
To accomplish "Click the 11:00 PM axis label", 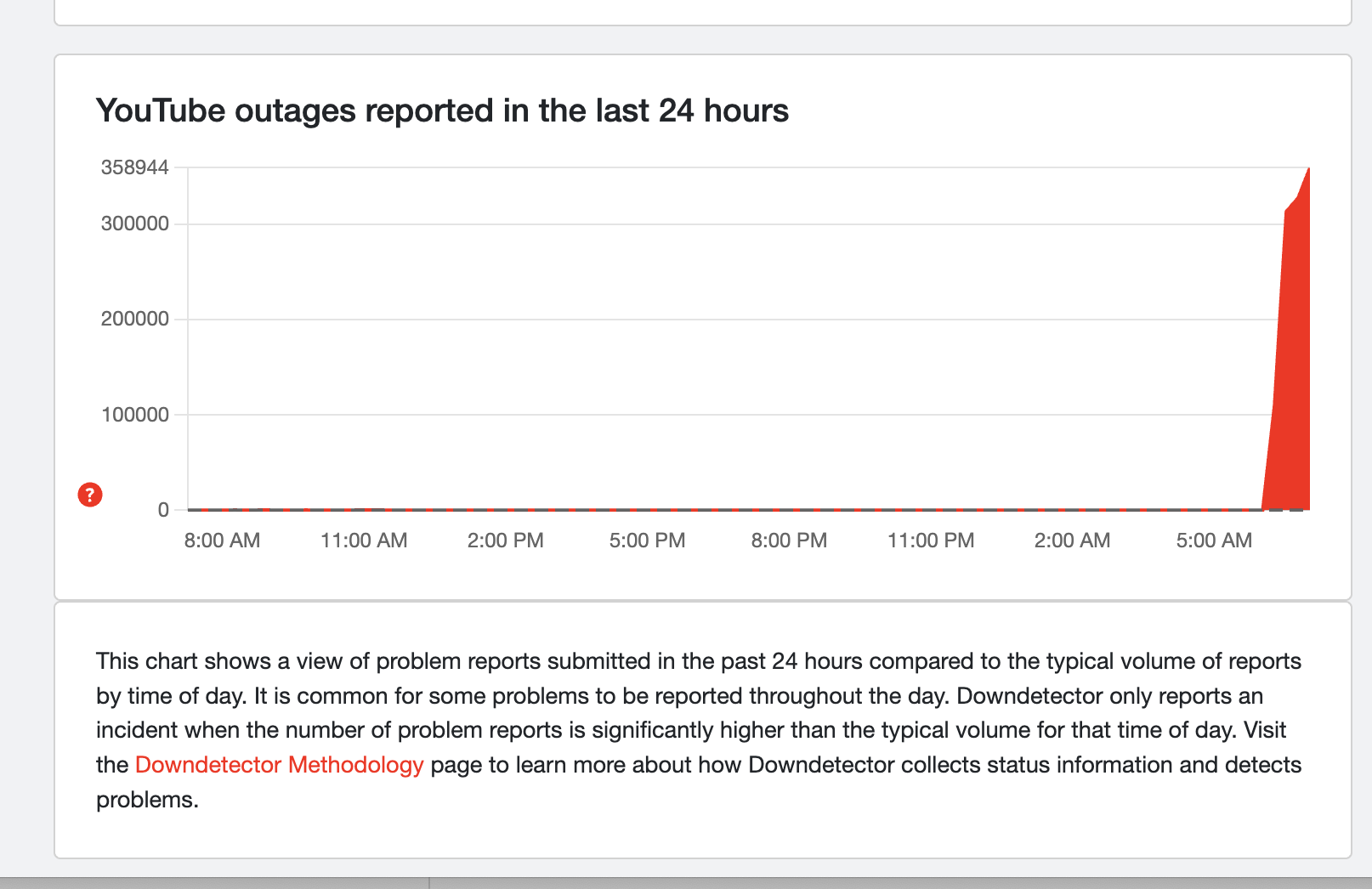I will pyautogui.click(x=931, y=541).
